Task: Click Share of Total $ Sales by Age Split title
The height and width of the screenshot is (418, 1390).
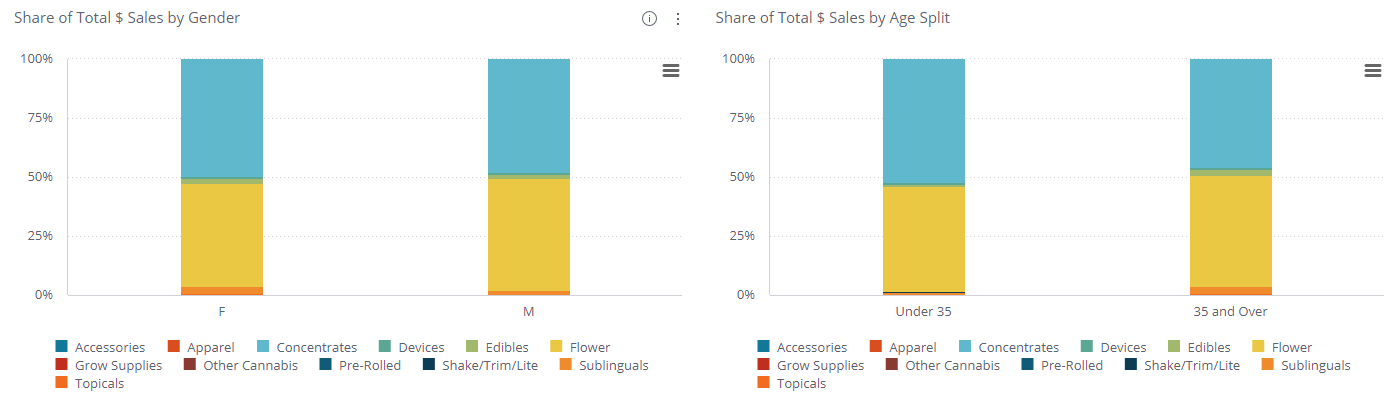Action: [x=833, y=19]
